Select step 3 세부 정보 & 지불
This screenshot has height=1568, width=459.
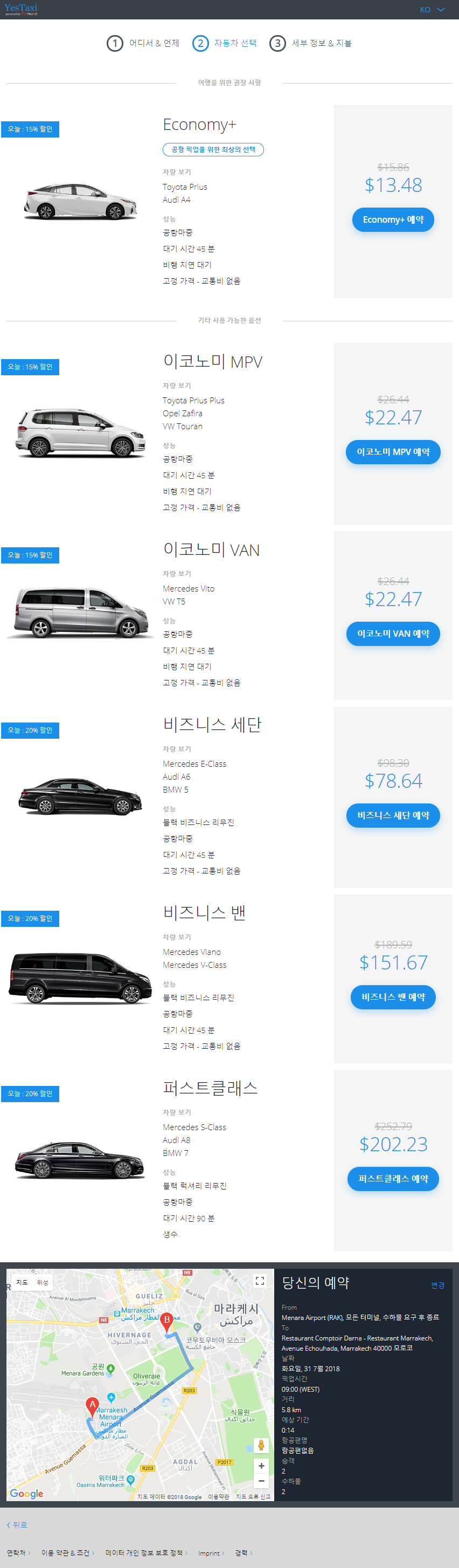pyautogui.click(x=311, y=43)
